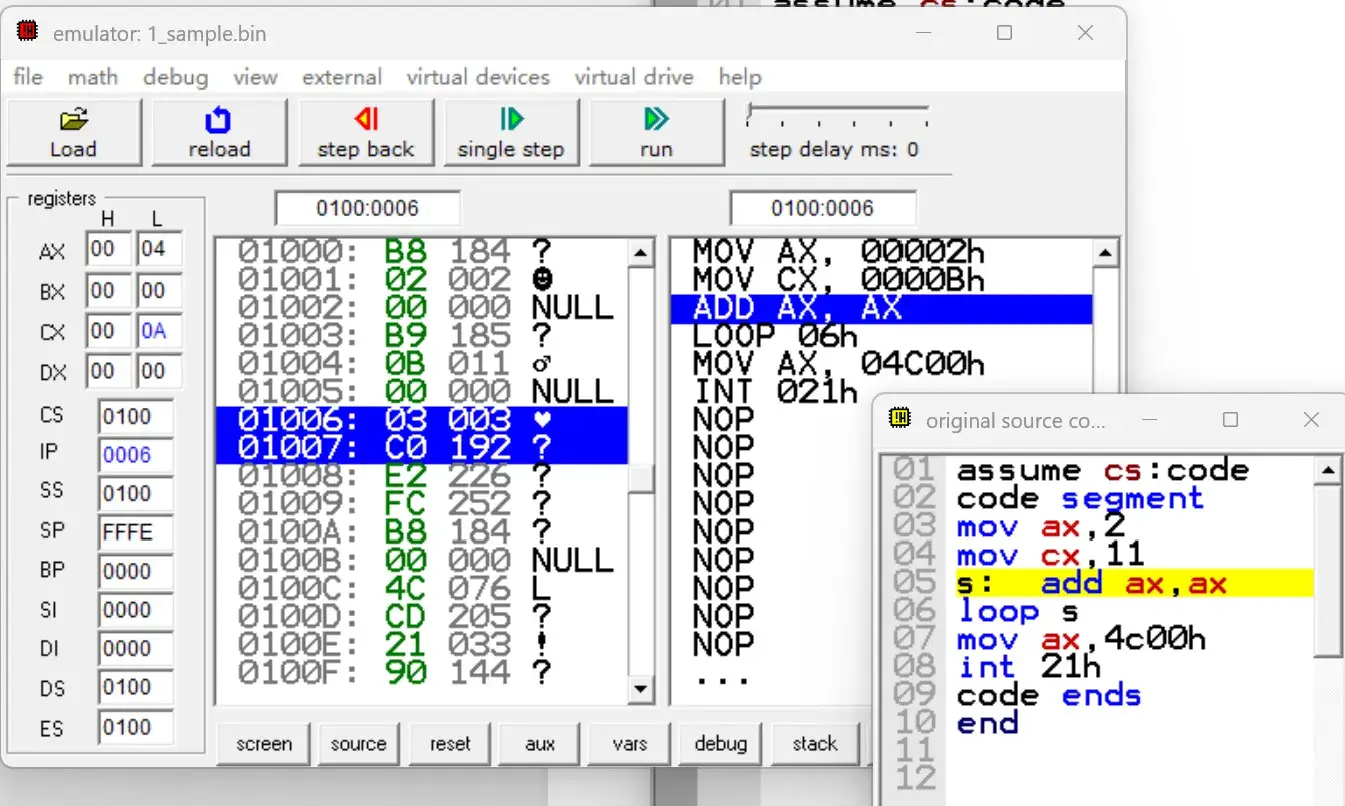
Task: Click the run button
Action: (x=656, y=133)
